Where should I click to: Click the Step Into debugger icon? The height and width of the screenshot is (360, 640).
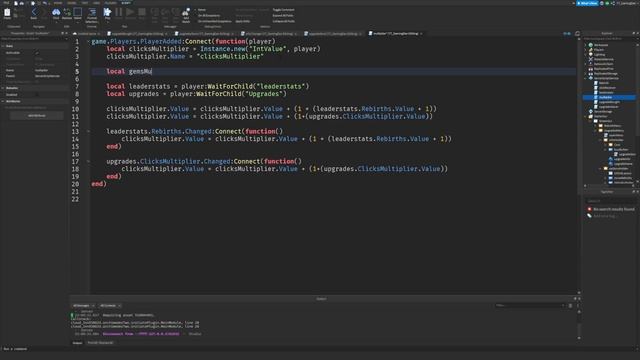(155, 13)
